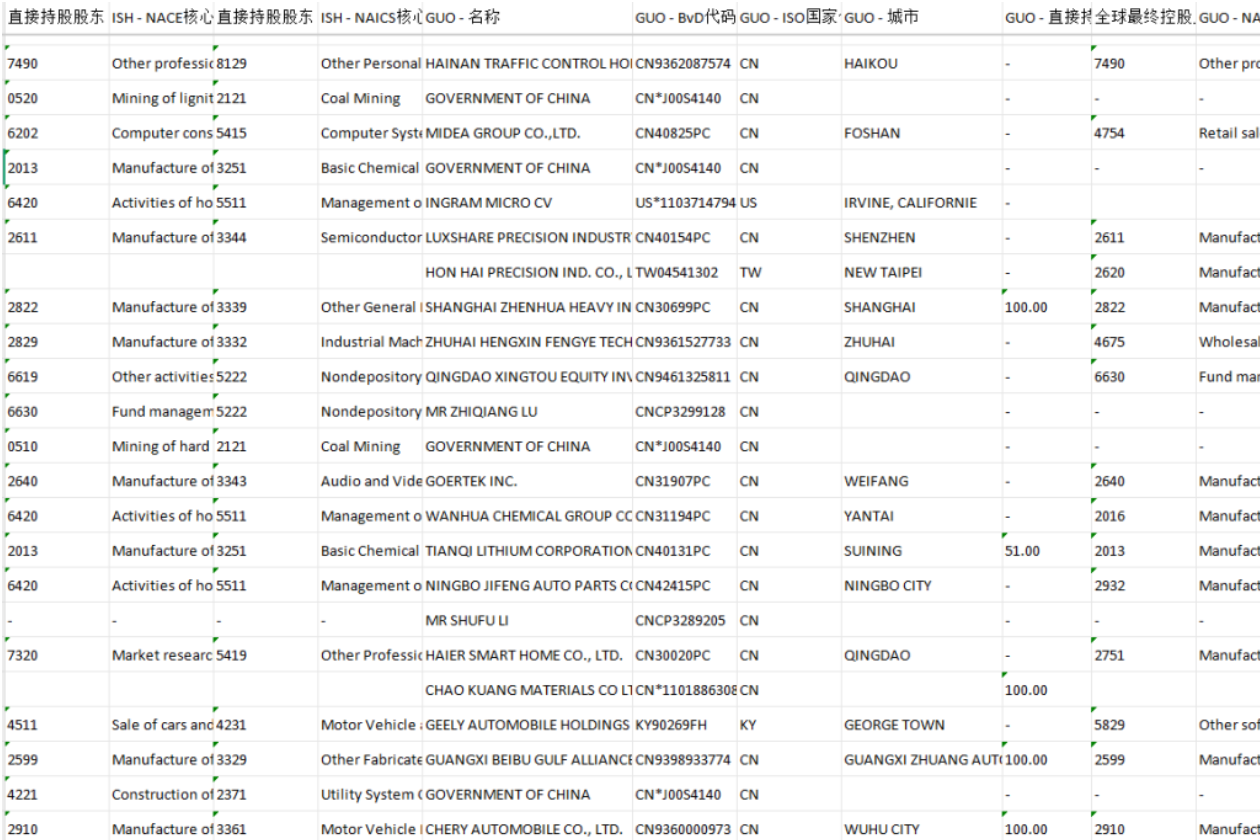Screen dimensions: 1260x840
Task: Select 'ZHUHAI HENGXIN FENGYE TECH' cell
Action: coord(527,342)
